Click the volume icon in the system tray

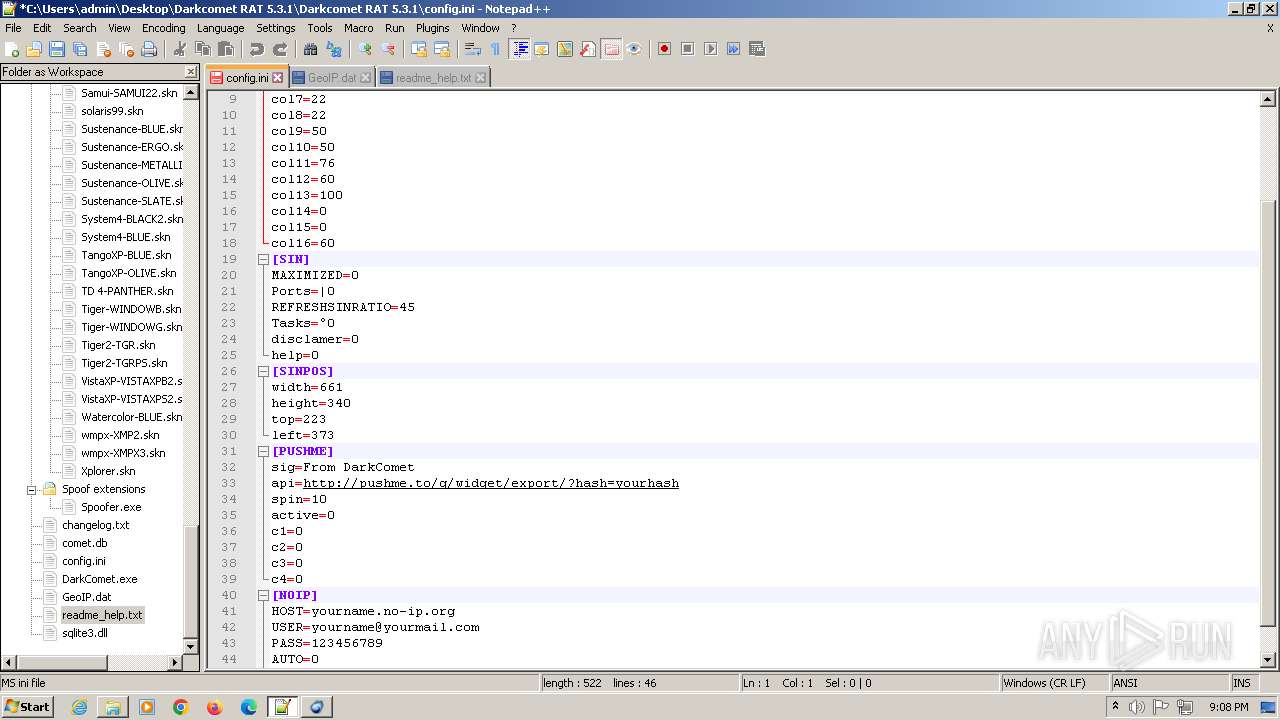1137,707
